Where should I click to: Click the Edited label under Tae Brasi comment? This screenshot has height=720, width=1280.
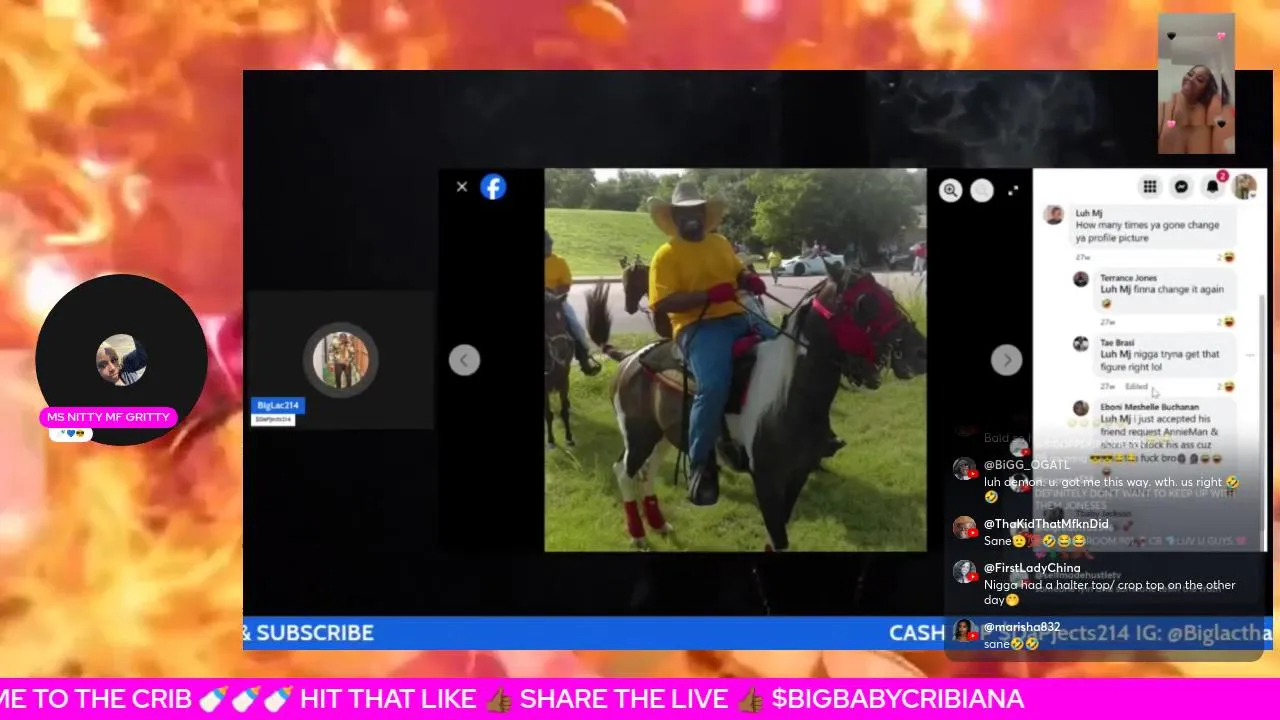(x=1137, y=386)
